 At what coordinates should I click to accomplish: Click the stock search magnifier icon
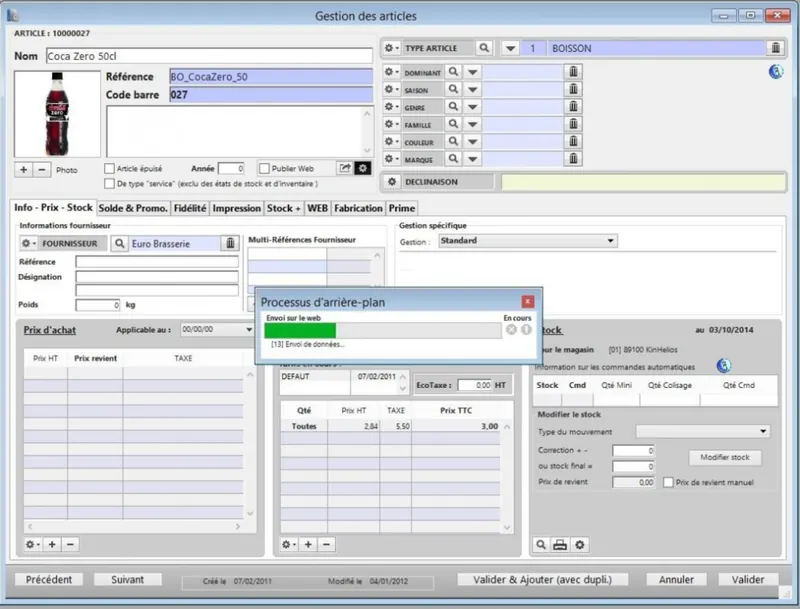tap(541, 545)
